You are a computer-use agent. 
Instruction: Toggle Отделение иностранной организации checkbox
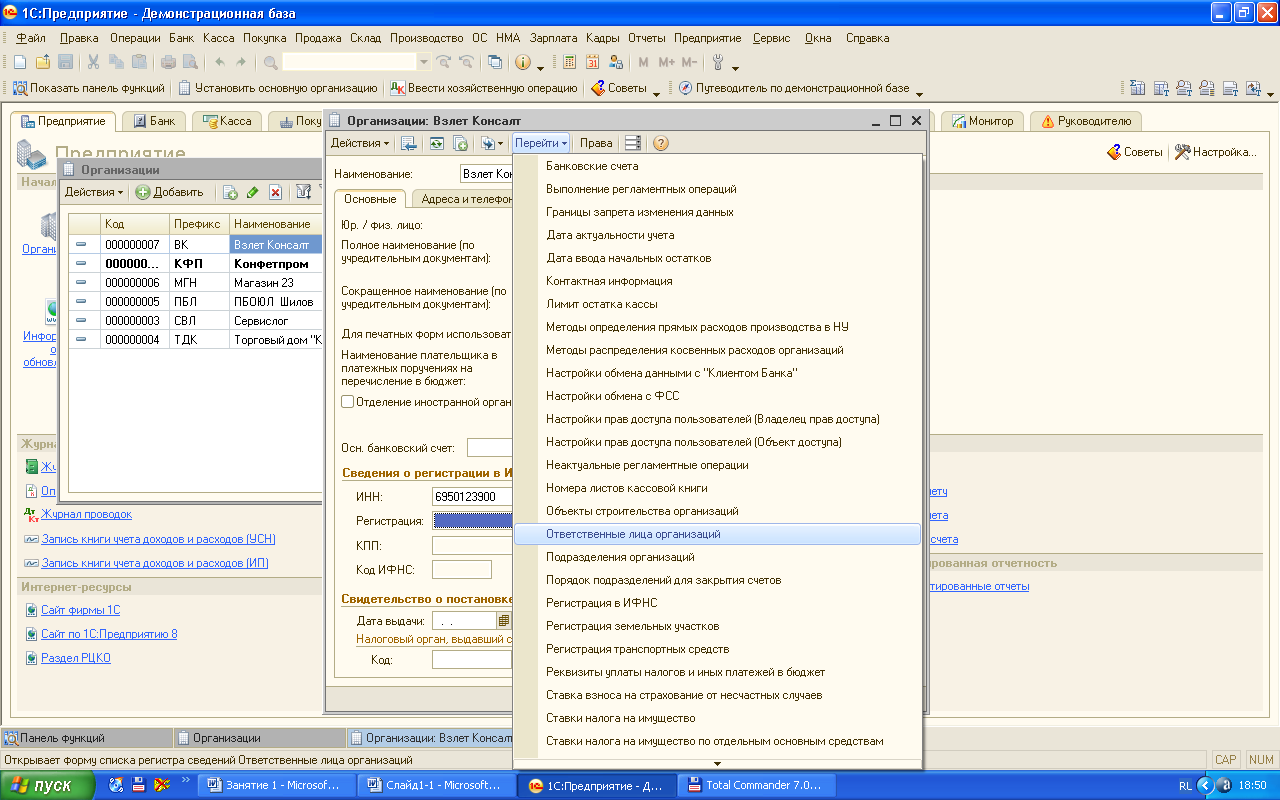coord(348,402)
